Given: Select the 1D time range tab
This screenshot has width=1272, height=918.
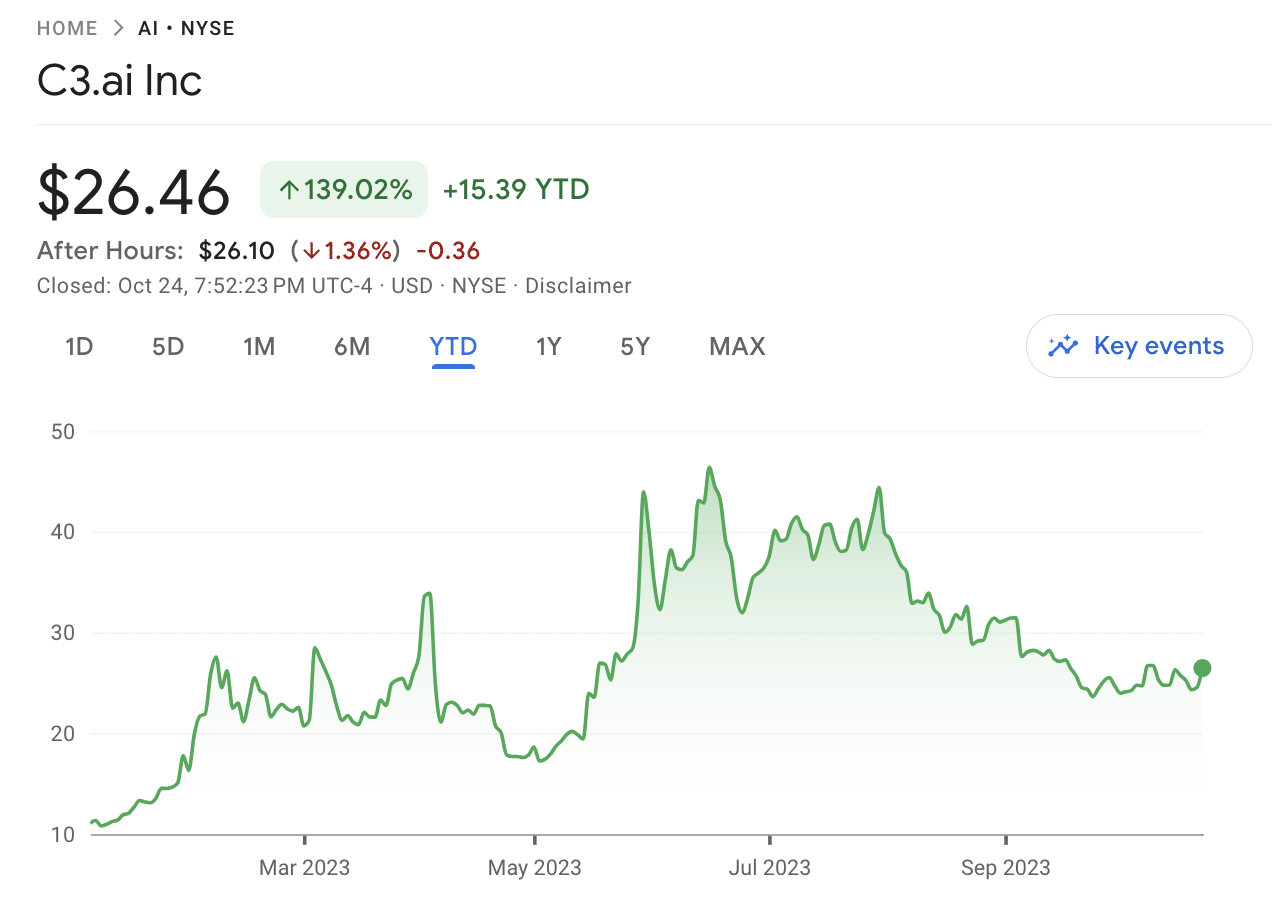Looking at the screenshot, I should (x=79, y=347).
